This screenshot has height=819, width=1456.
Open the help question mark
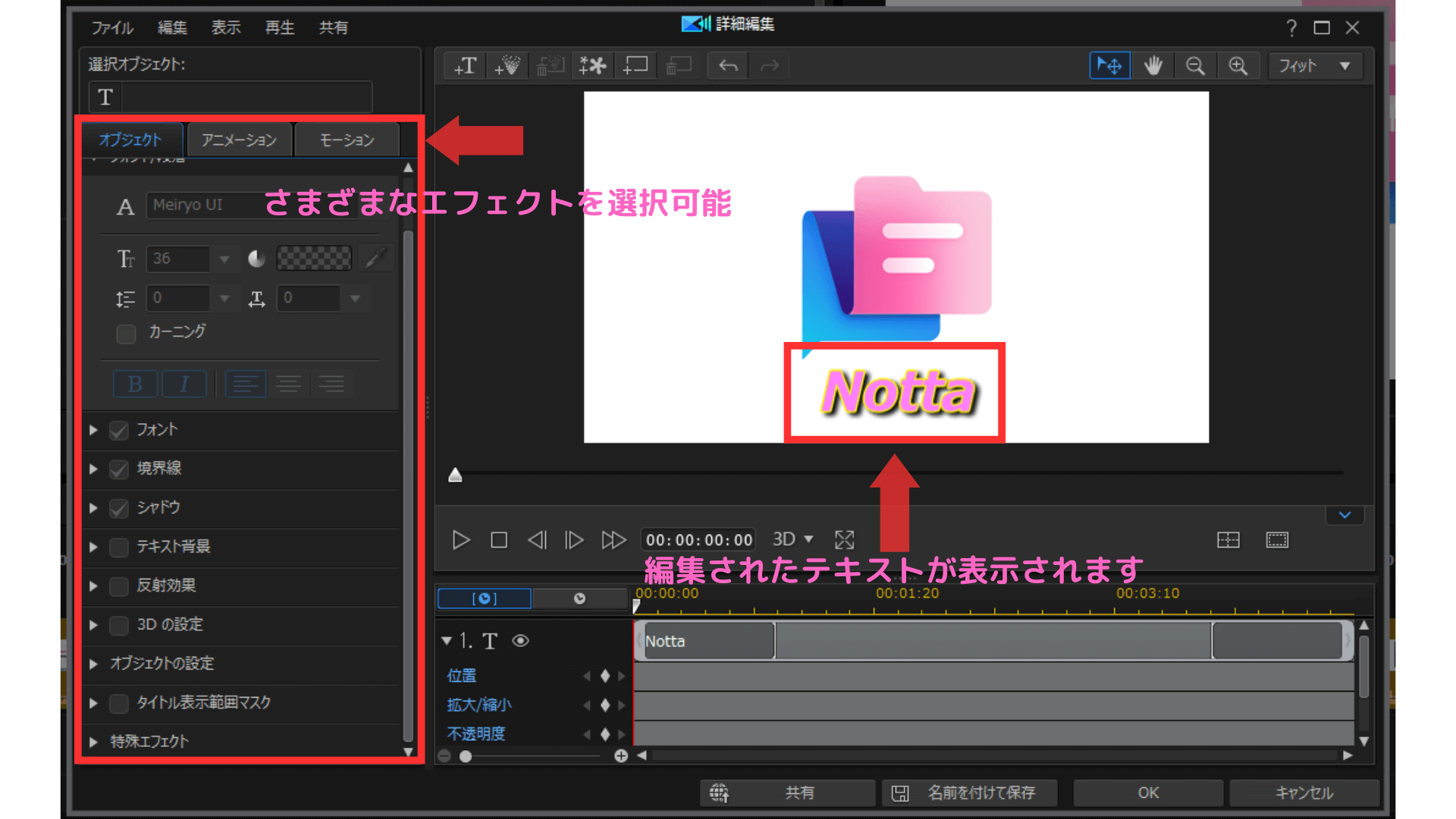tap(1291, 28)
